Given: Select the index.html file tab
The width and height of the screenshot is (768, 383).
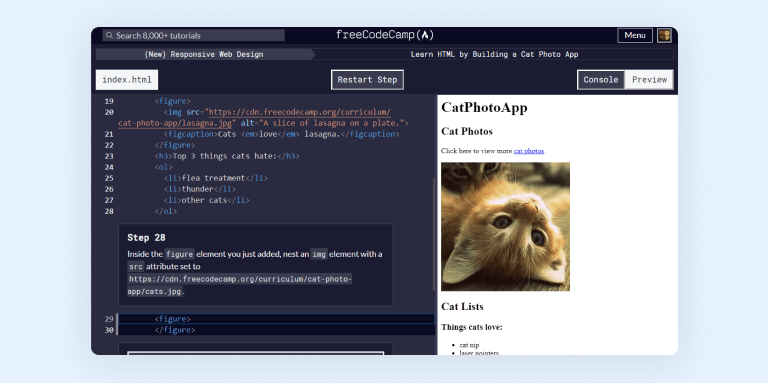Looking at the screenshot, I should 127,80.
